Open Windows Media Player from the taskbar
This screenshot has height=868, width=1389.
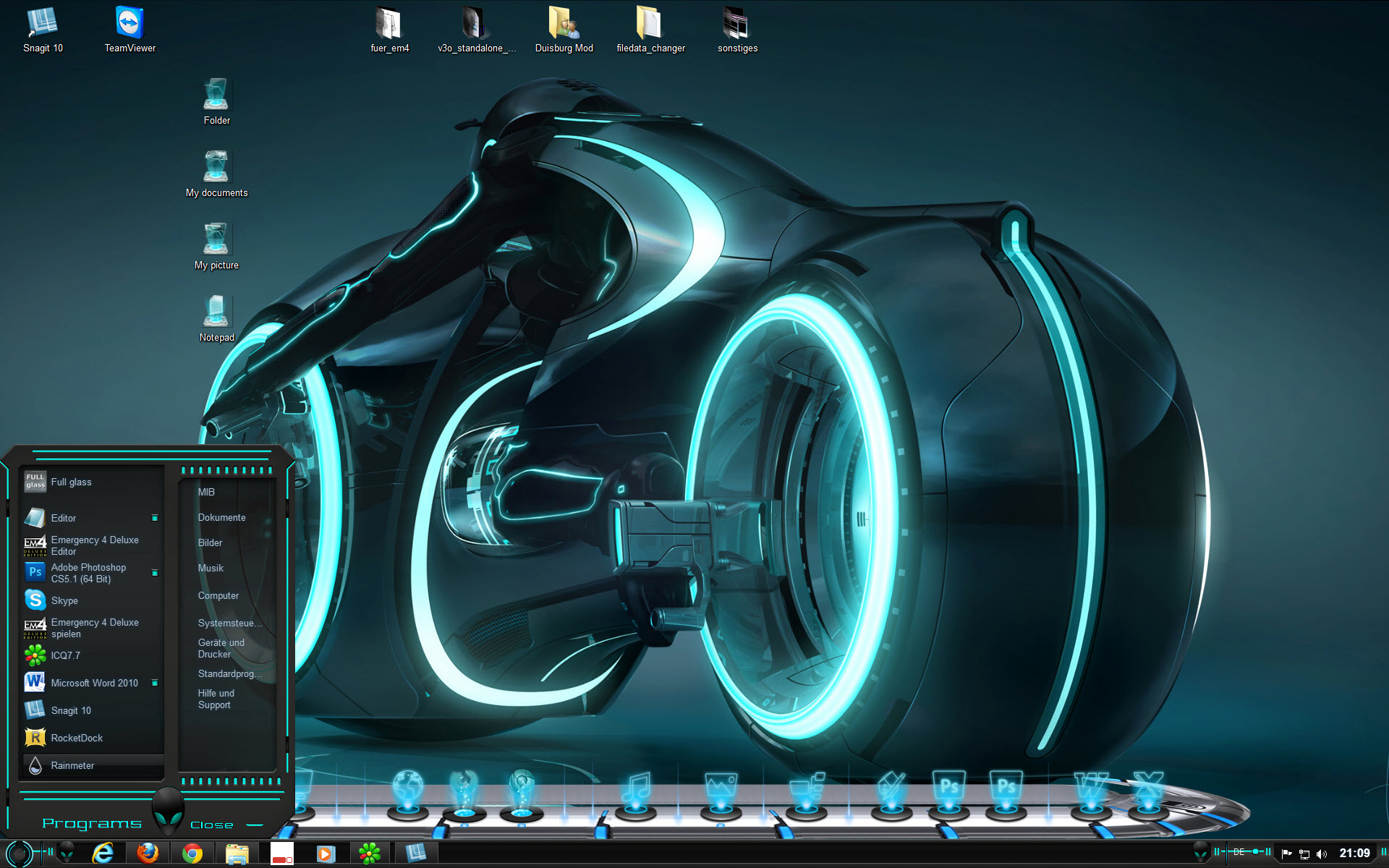(326, 854)
